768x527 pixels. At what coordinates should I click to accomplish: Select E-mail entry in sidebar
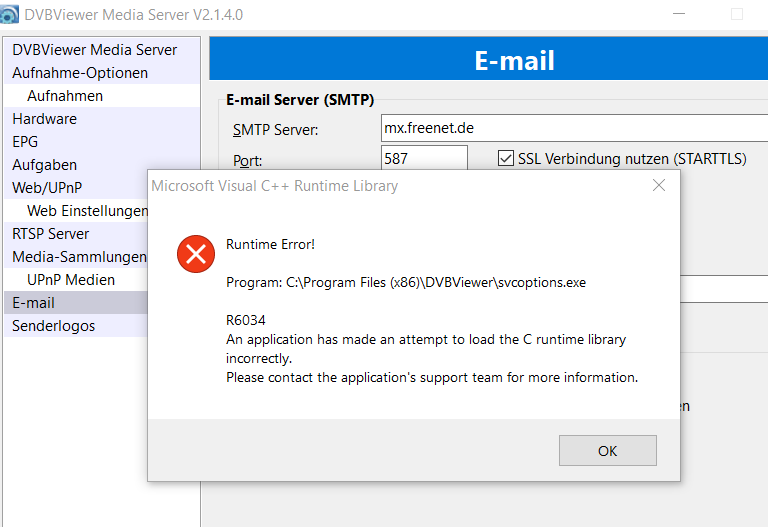[x=76, y=303]
